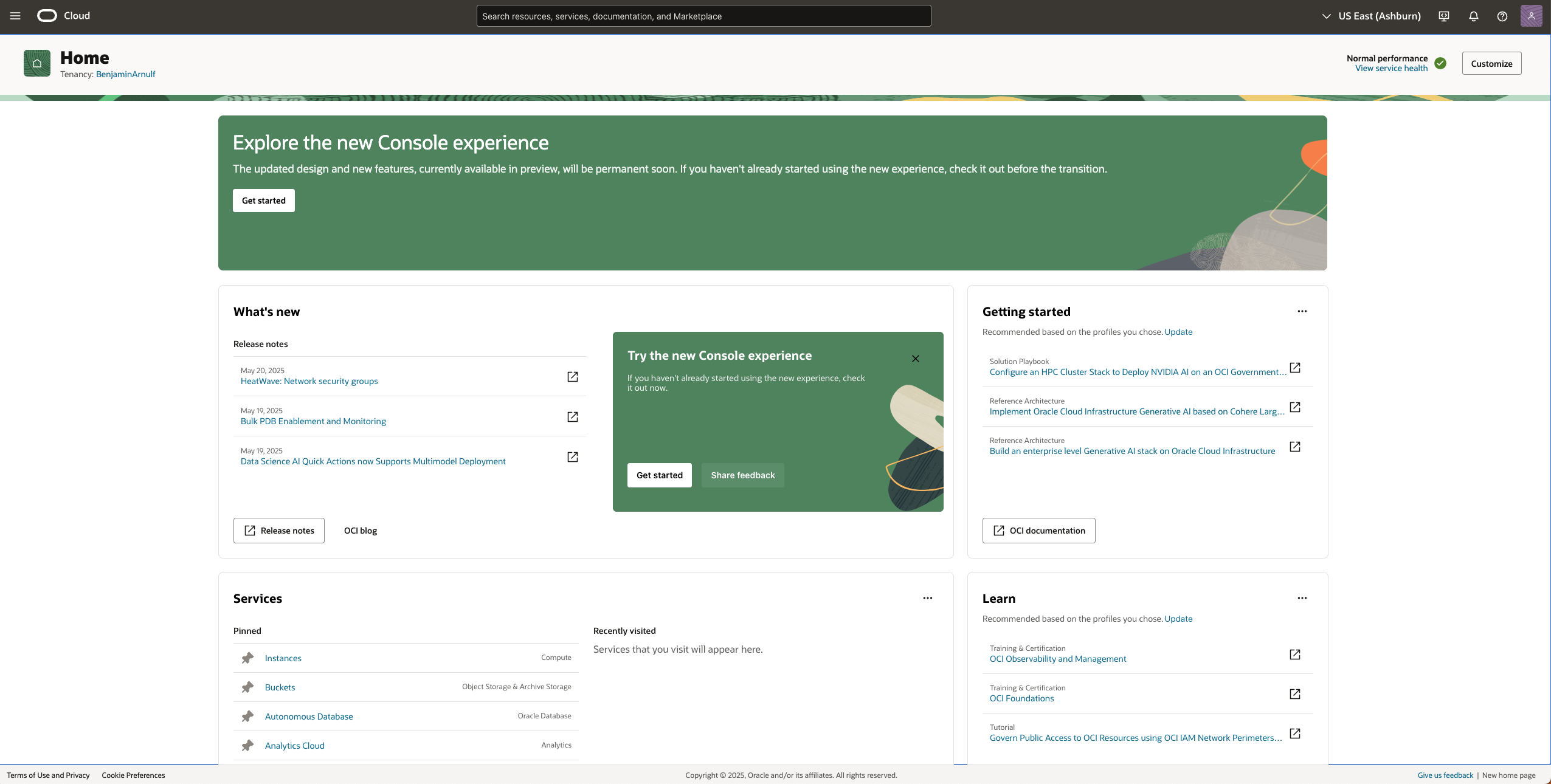
Task: Click Get started in the large green banner
Action: 264,201
